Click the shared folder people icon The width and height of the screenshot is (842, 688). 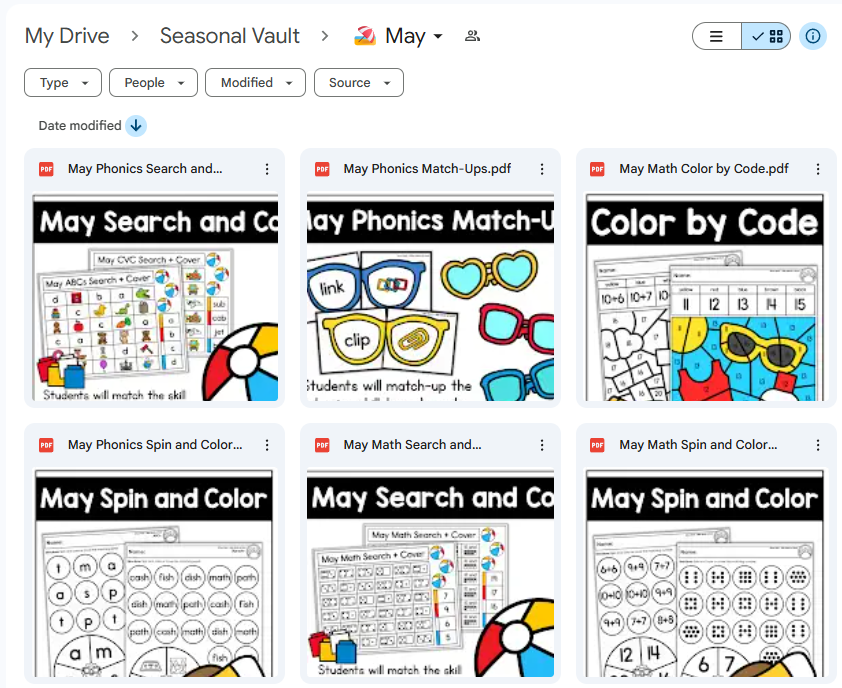[473, 36]
